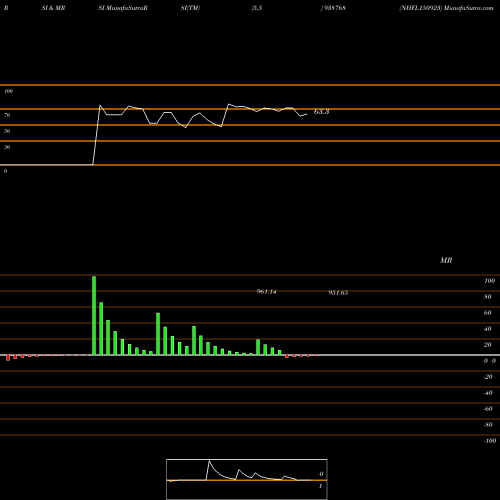Click the MR panel title

pyautogui.click(x=446, y=260)
